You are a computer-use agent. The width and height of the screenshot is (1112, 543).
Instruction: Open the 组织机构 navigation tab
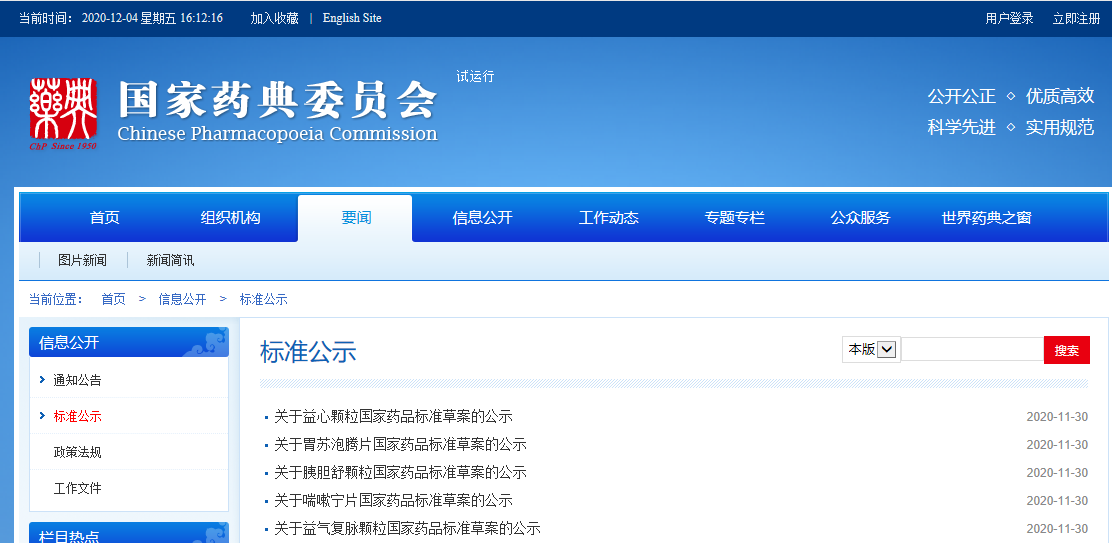tap(230, 218)
